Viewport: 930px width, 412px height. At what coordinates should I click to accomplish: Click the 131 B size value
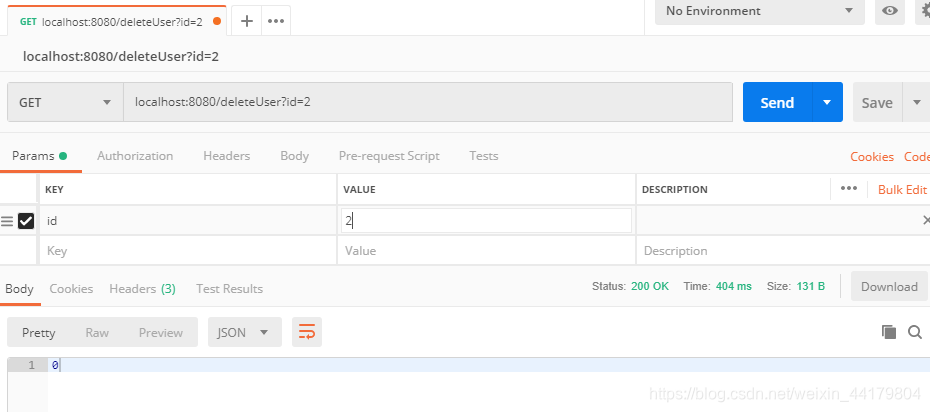point(811,286)
